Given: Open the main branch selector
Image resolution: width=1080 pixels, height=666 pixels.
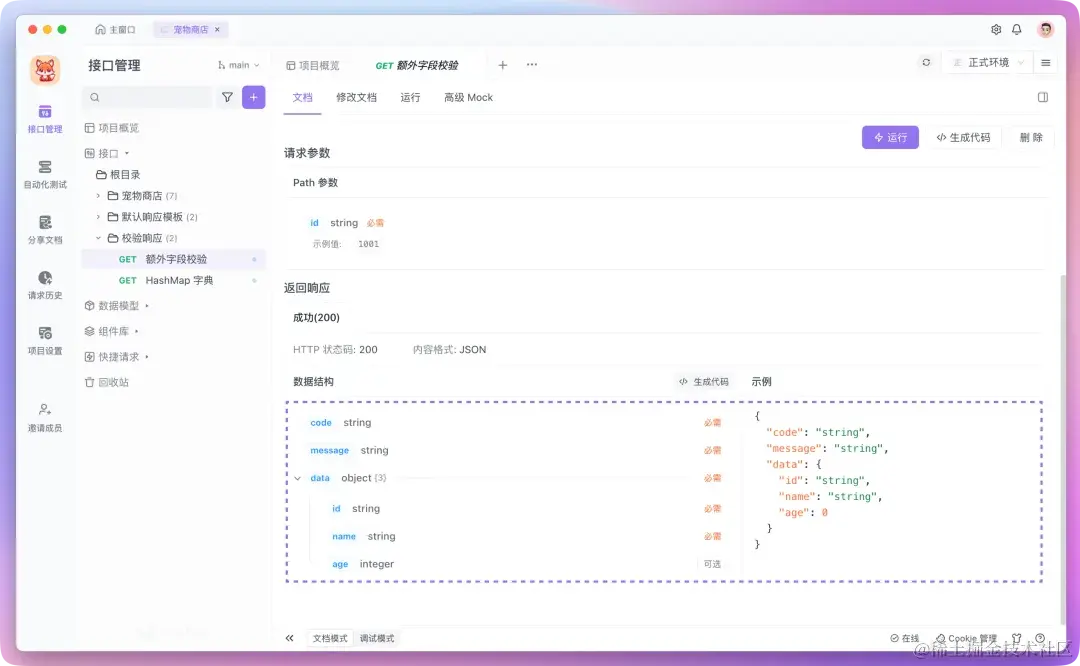Looking at the screenshot, I should (236, 63).
